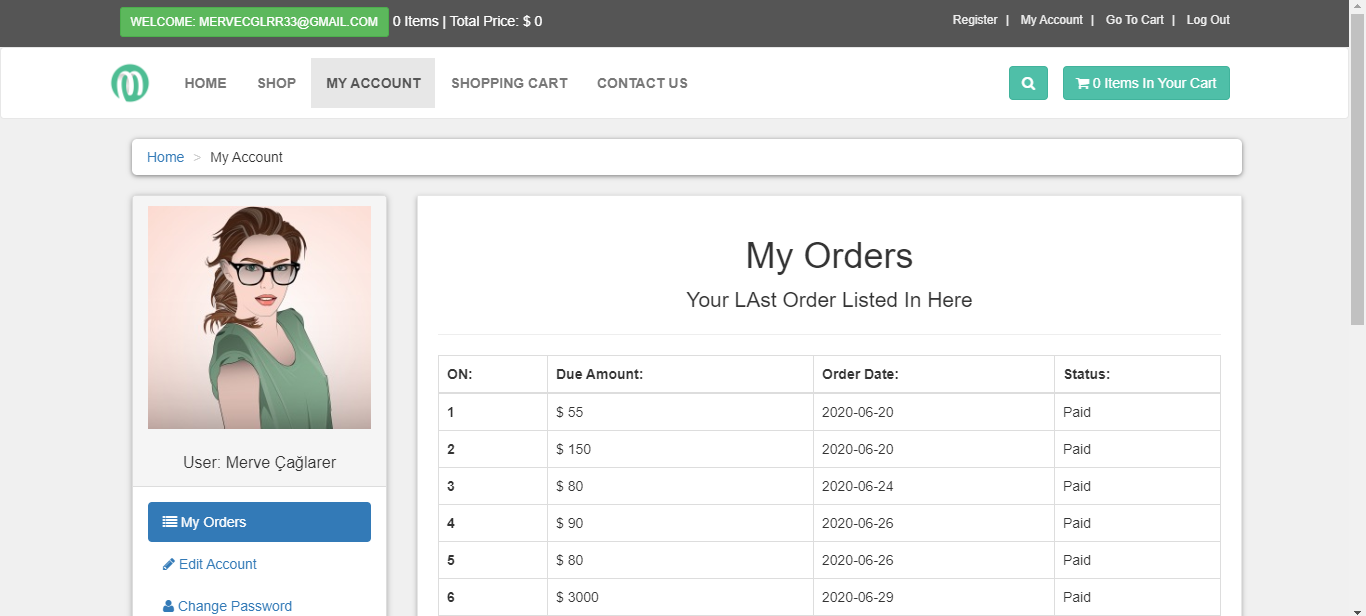The width and height of the screenshot is (1366, 616).
Task: Open the Register link in the top bar
Action: click(975, 20)
